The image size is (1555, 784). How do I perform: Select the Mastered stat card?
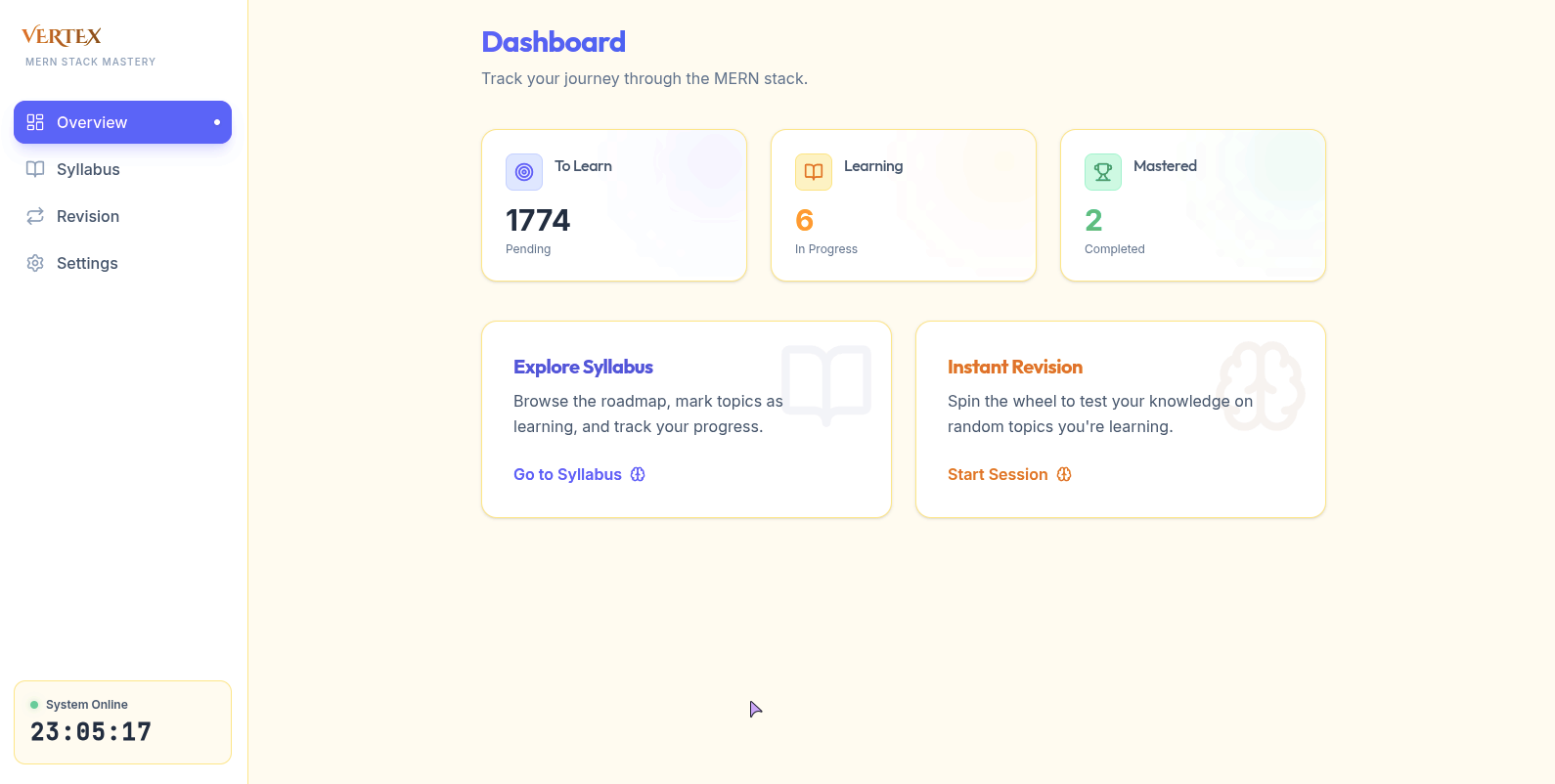pyautogui.click(x=1193, y=205)
